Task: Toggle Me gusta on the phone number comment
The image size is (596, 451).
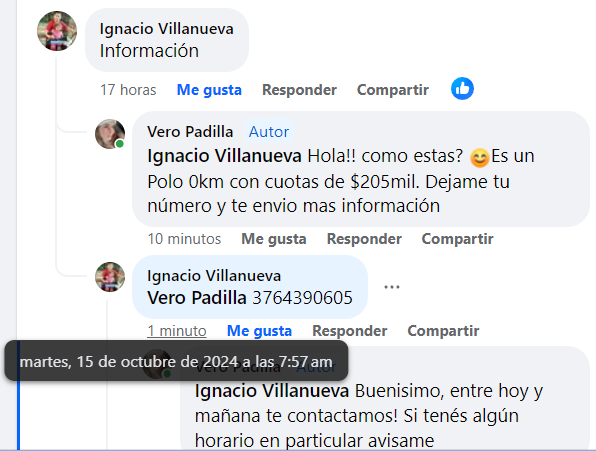Action: (x=259, y=331)
